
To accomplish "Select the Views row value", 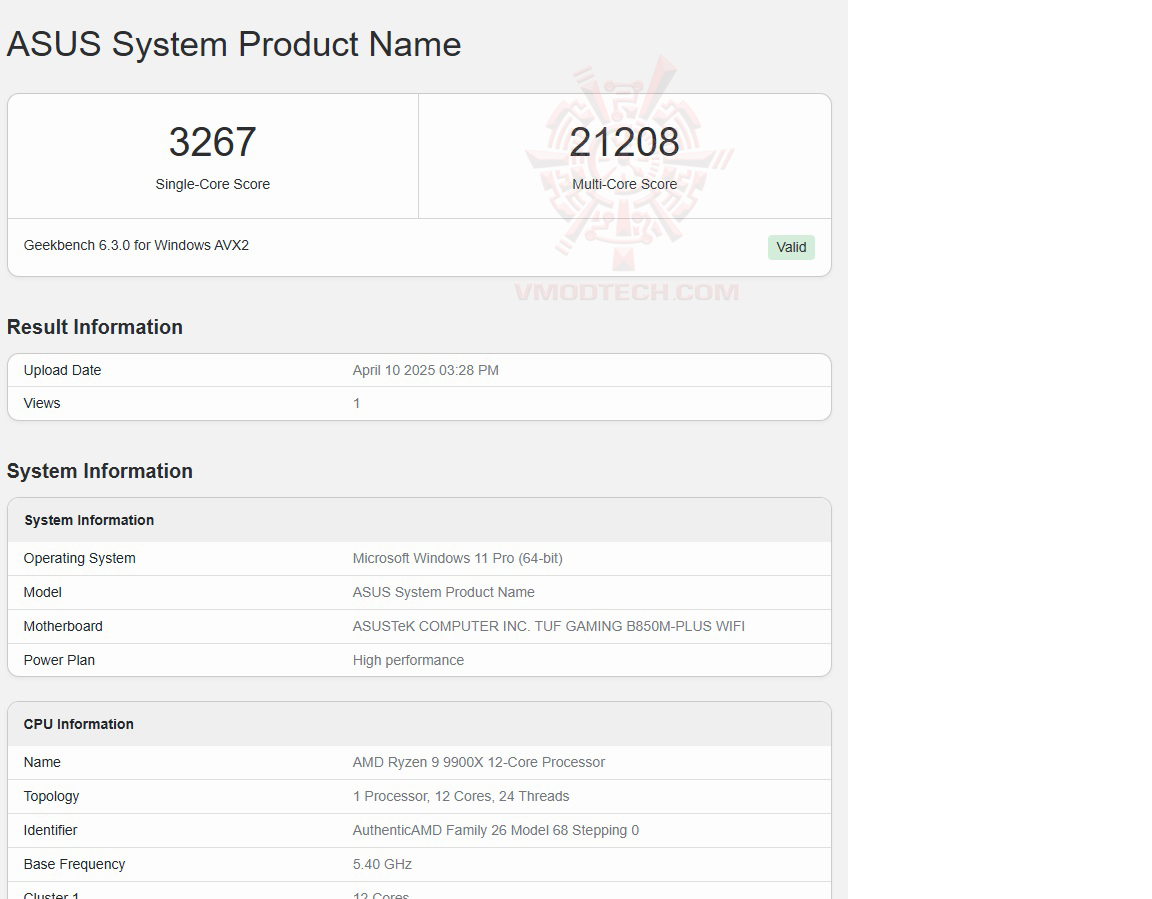I will point(357,403).
